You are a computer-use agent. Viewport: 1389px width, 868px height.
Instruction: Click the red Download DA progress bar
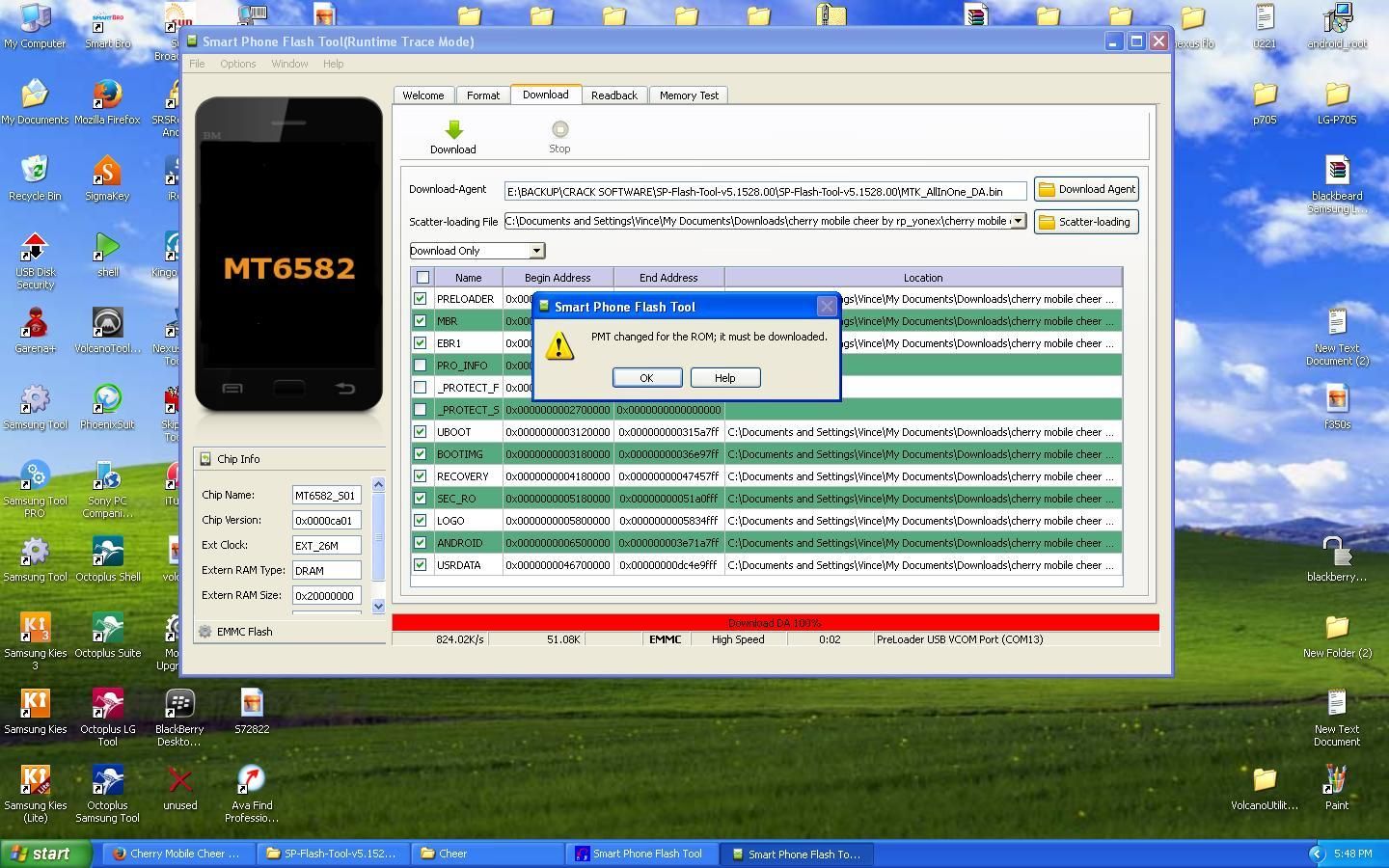[x=776, y=623]
